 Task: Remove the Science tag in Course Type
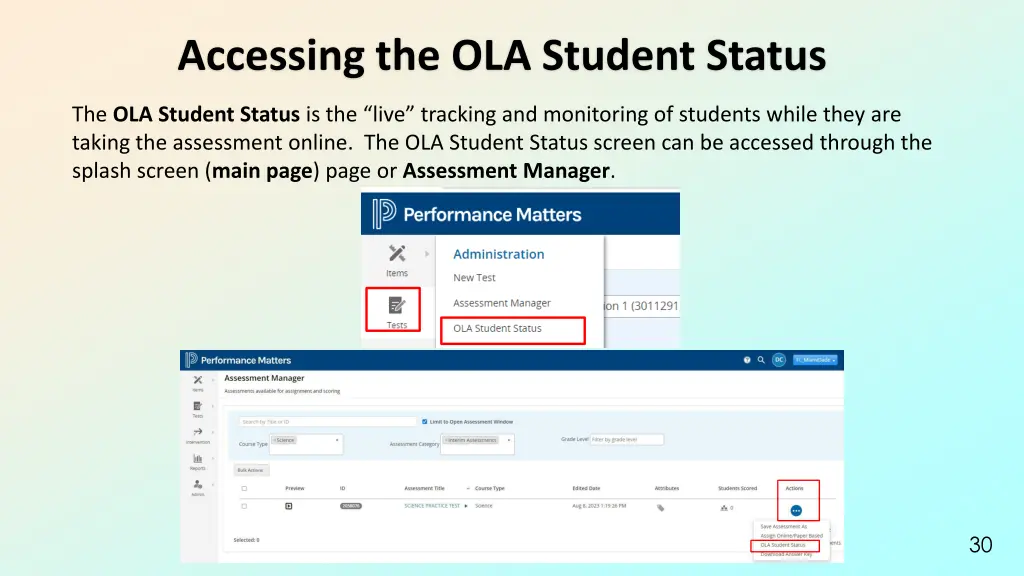coord(274,440)
